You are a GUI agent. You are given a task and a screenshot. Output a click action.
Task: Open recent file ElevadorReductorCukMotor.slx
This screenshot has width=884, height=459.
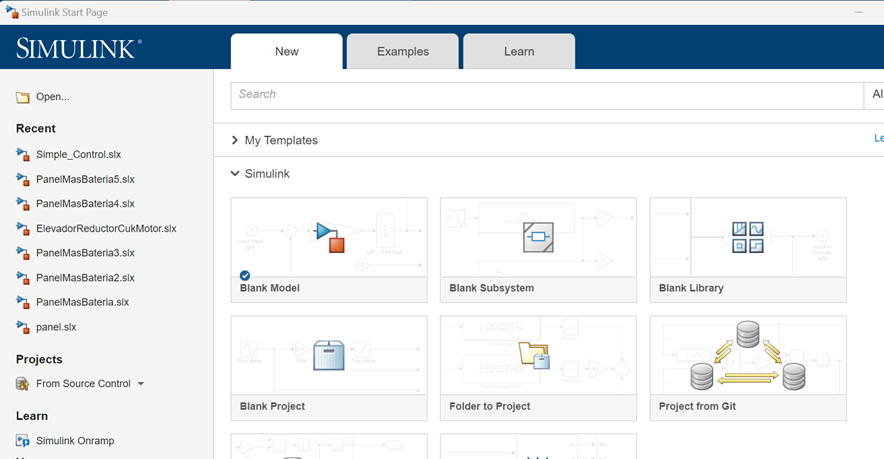coord(105,229)
